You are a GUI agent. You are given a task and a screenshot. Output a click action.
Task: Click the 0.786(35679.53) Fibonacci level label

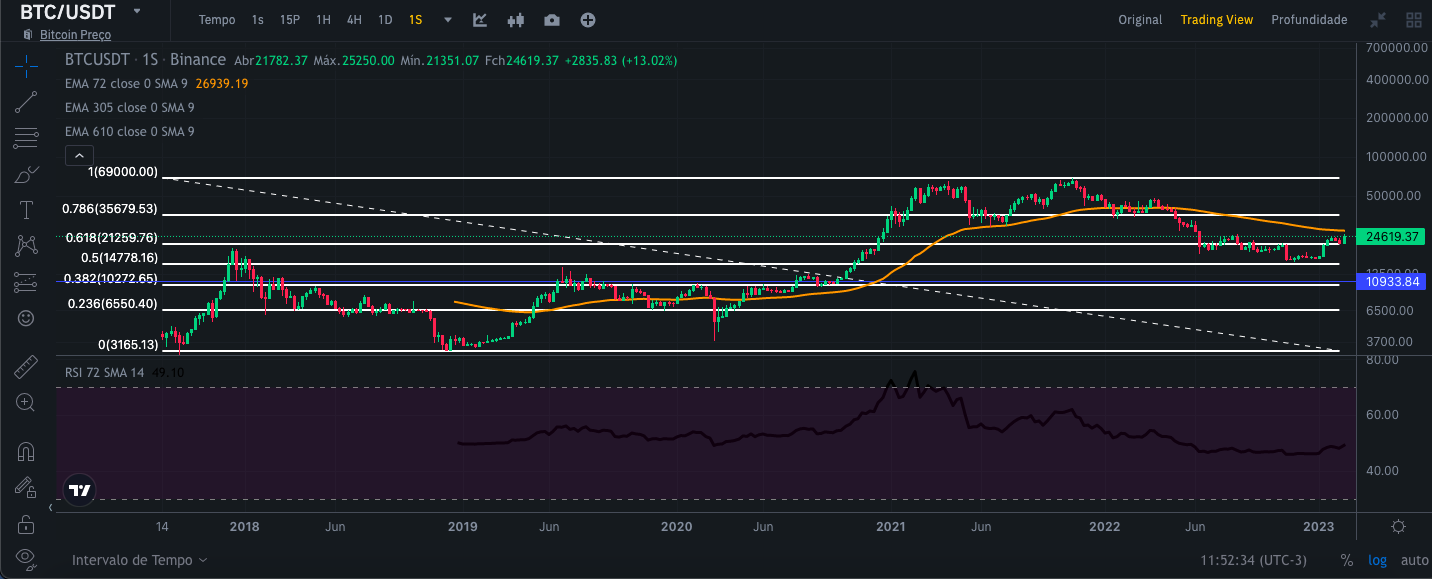point(110,209)
